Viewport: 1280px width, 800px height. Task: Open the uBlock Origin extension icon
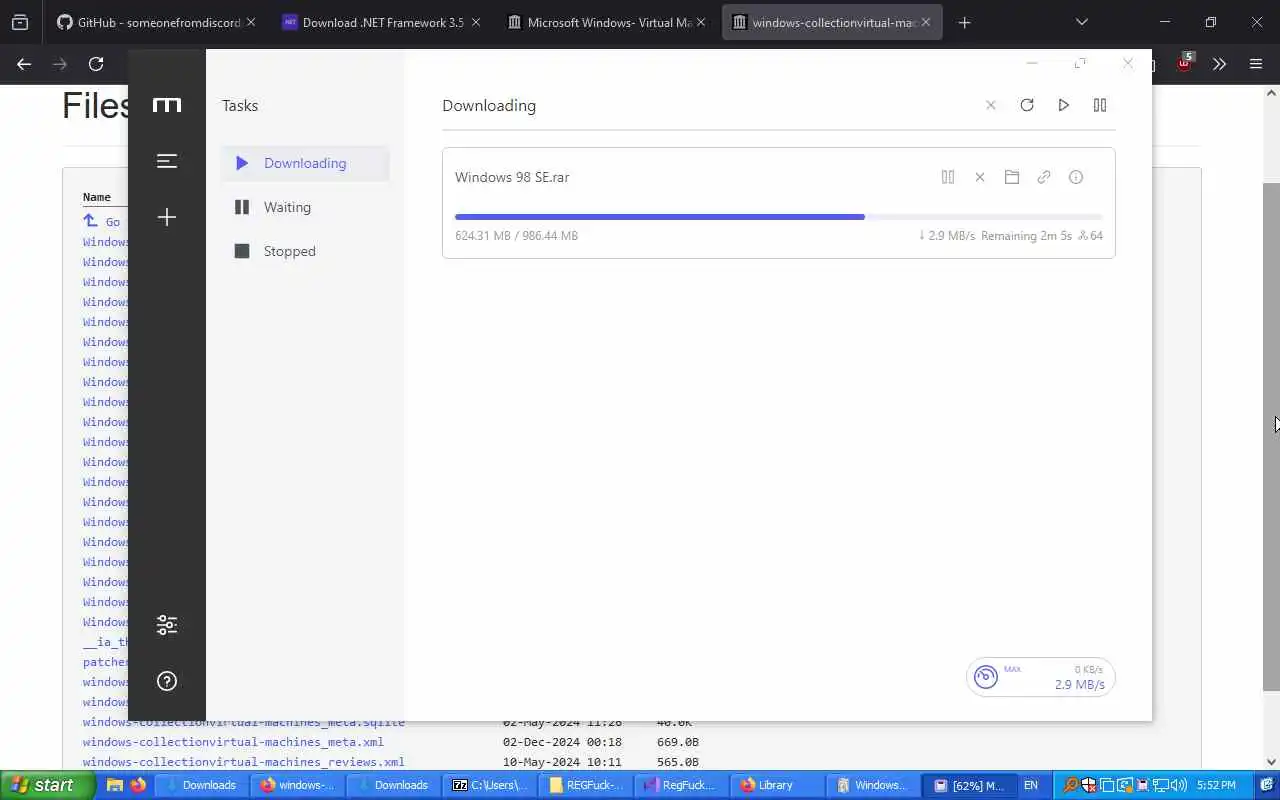click(1184, 63)
